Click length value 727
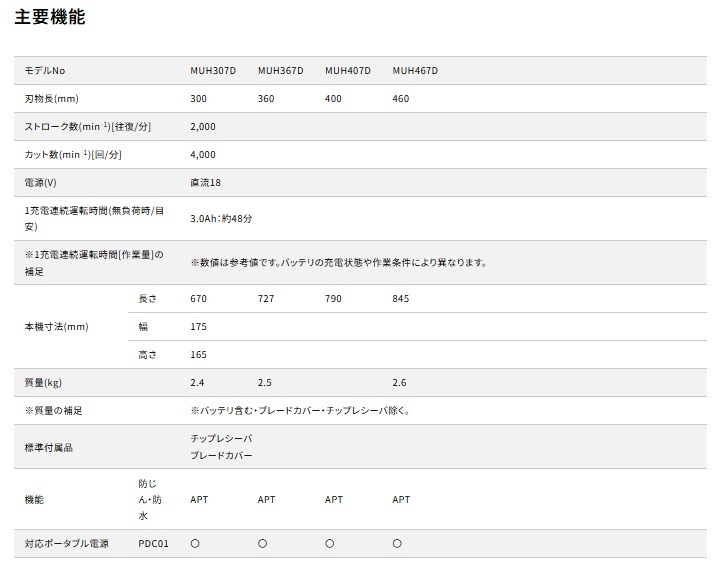Image resolution: width=719 pixels, height=580 pixels. (265, 298)
